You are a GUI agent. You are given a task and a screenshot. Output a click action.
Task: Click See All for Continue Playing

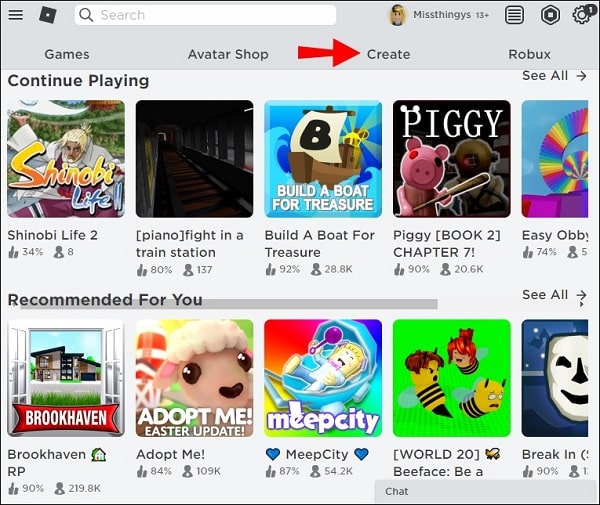point(545,76)
